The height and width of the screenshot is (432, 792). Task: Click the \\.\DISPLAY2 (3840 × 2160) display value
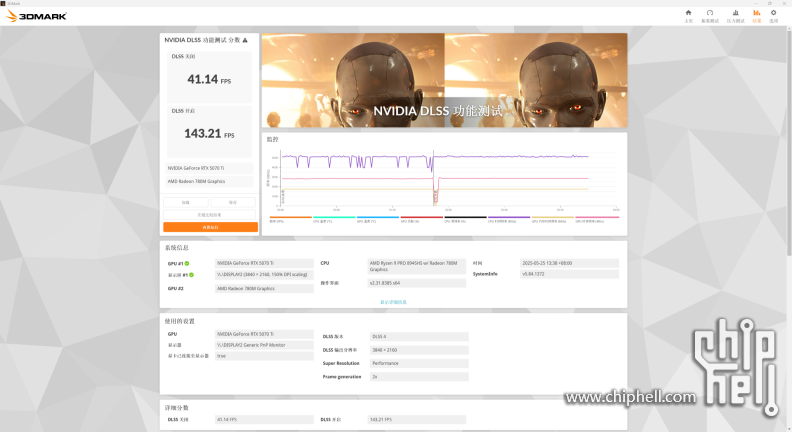(x=264, y=274)
